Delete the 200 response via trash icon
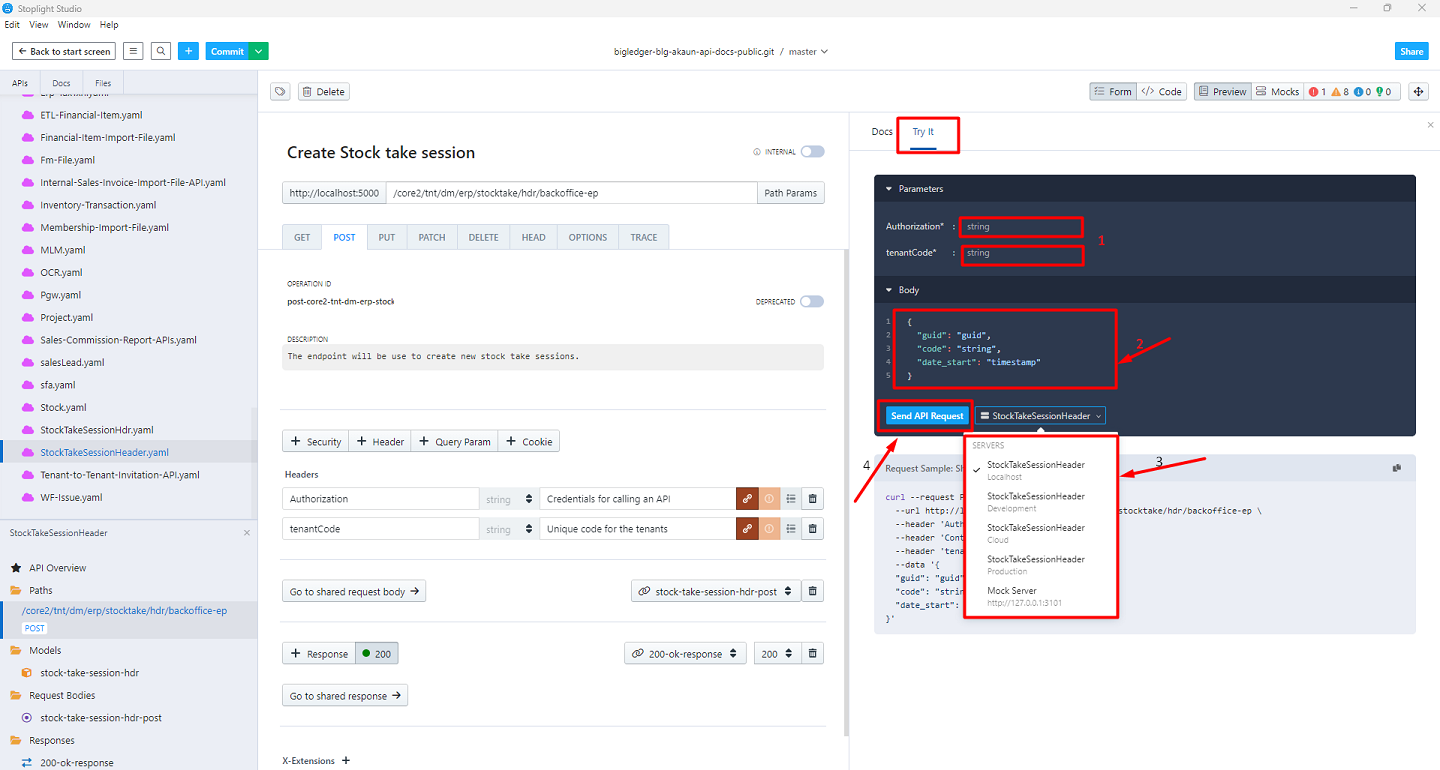The height and width of the screenshot is (770, 1440). (x=813, y=654)
